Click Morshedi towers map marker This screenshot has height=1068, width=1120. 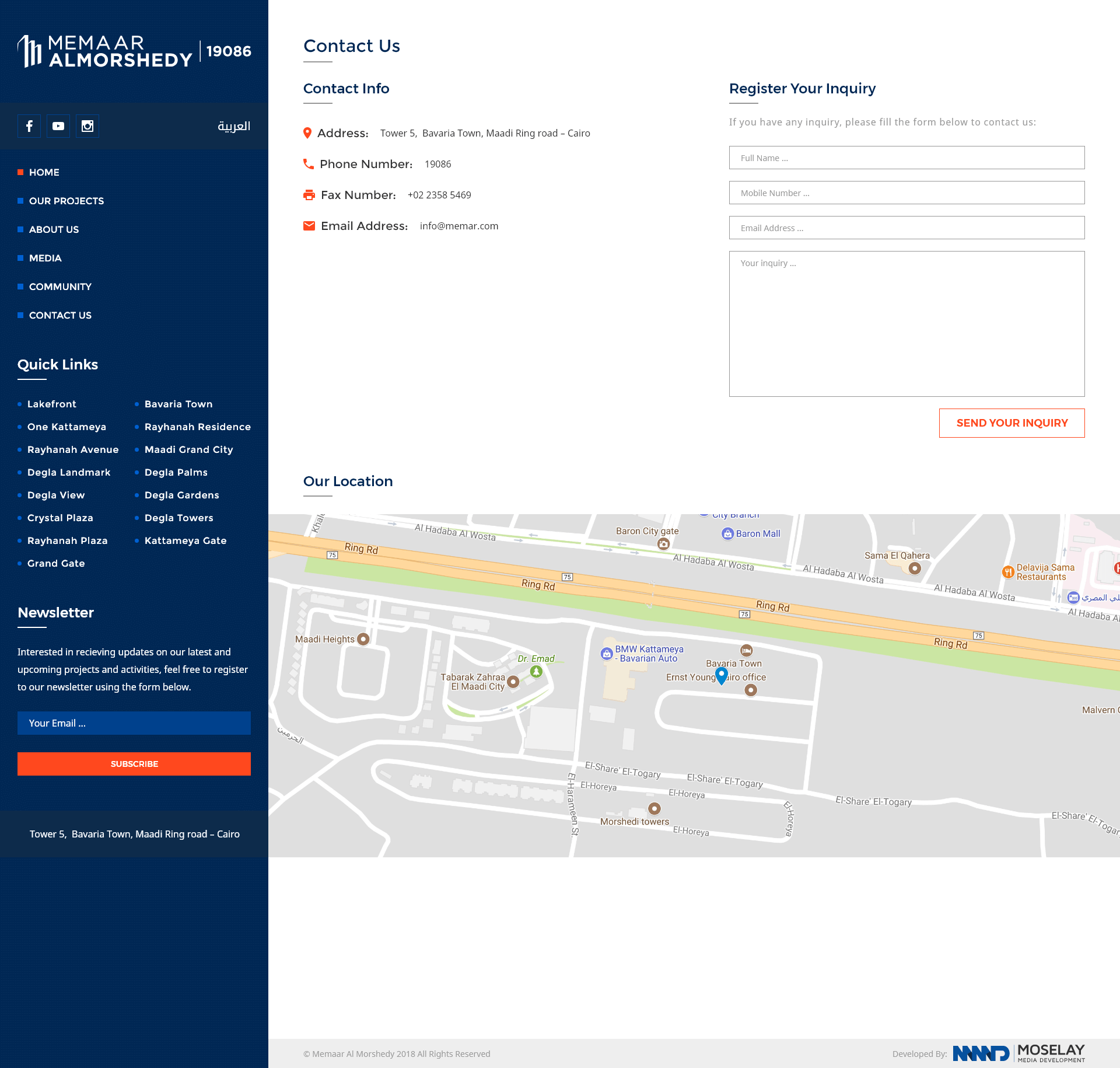coord(654,808)
